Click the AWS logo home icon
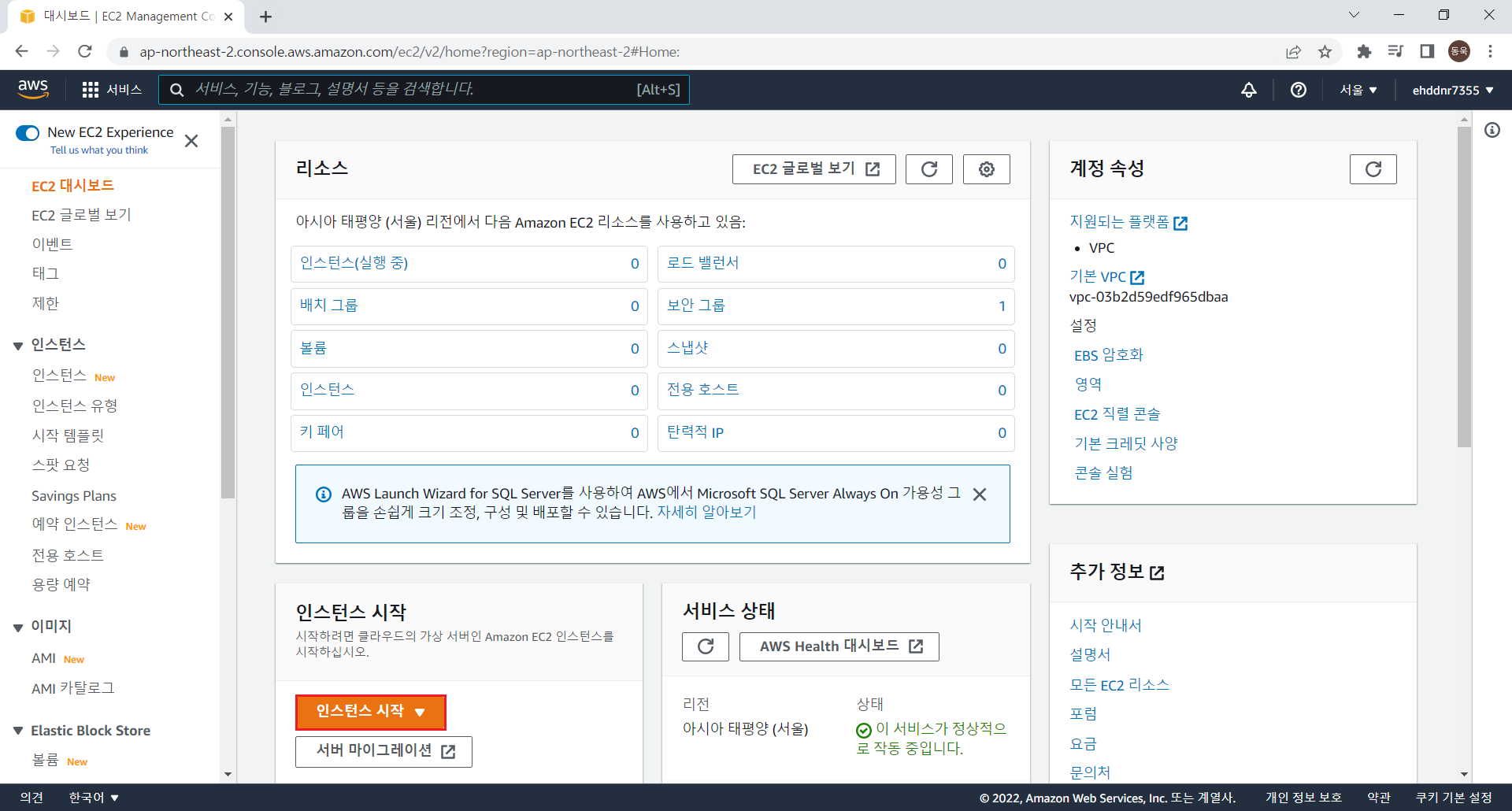This screenshot has height=811, width=1512. click(x=33, y=89)
